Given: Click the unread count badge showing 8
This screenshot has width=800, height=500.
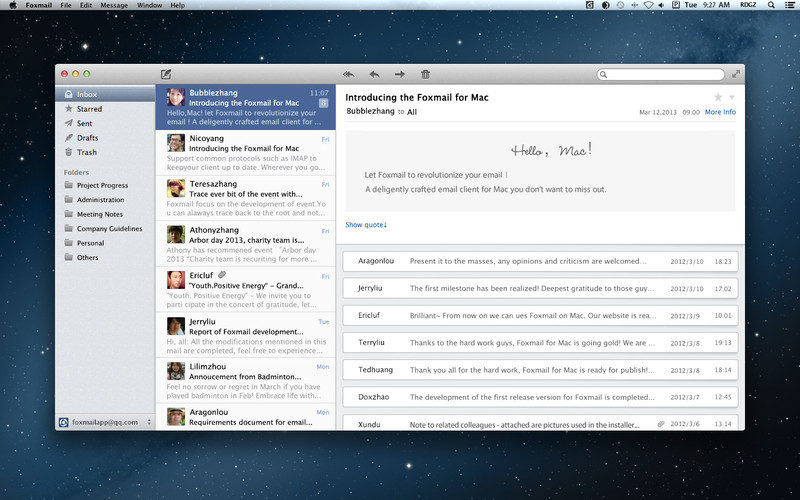Looking at the screenshot, I should (x=323, y=103).
